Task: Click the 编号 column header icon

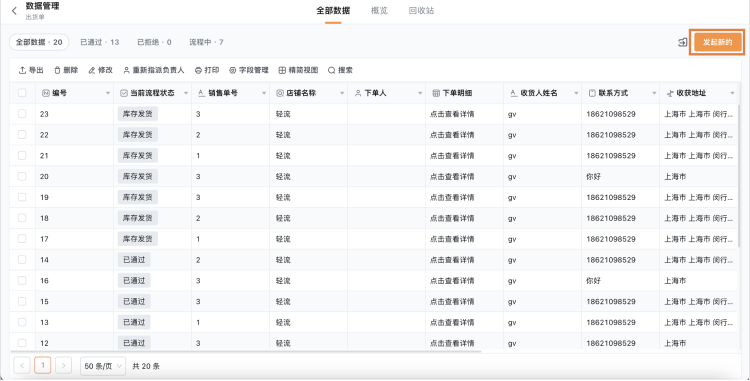Action: point(46,93)
